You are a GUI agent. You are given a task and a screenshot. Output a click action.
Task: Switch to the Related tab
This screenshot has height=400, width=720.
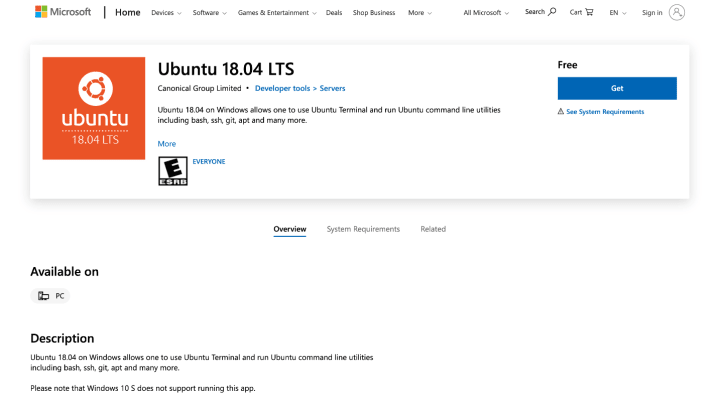click(433, 229)
